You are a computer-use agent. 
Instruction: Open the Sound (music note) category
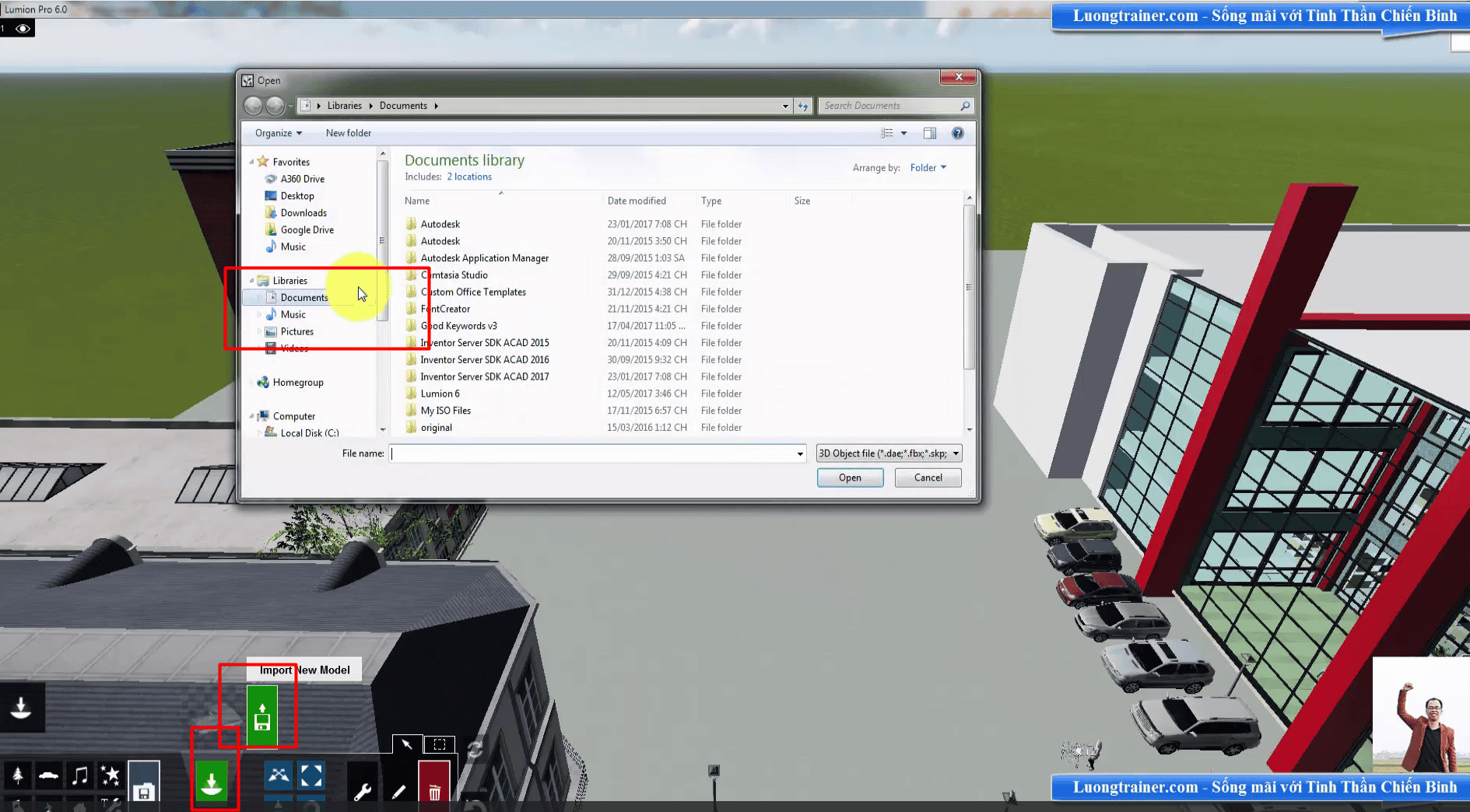79,775
